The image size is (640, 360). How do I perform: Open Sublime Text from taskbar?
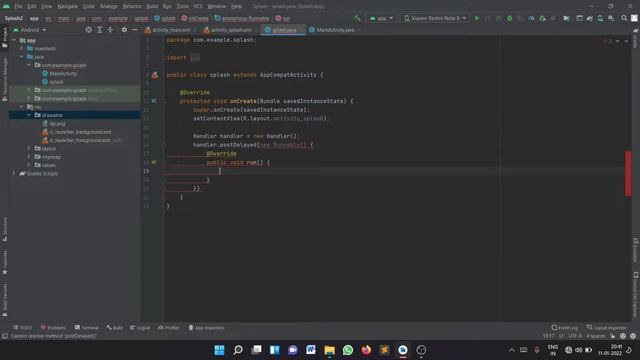pos(384,350)
